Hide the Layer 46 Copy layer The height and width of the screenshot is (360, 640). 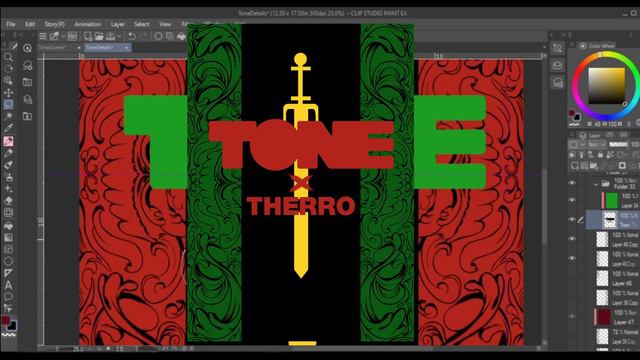pos(572,239)
